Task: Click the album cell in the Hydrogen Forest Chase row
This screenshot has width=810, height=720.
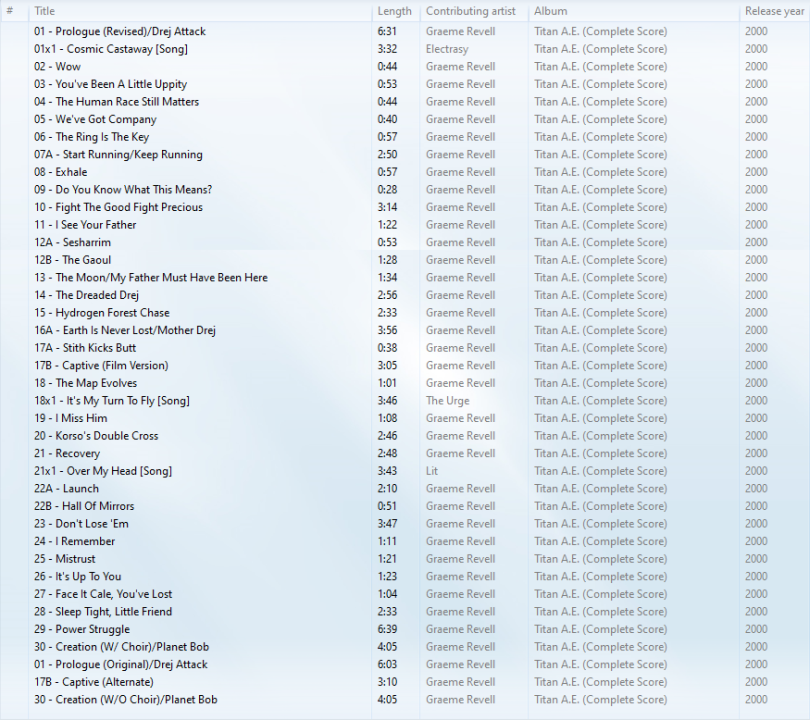Action: pos(601,312)
